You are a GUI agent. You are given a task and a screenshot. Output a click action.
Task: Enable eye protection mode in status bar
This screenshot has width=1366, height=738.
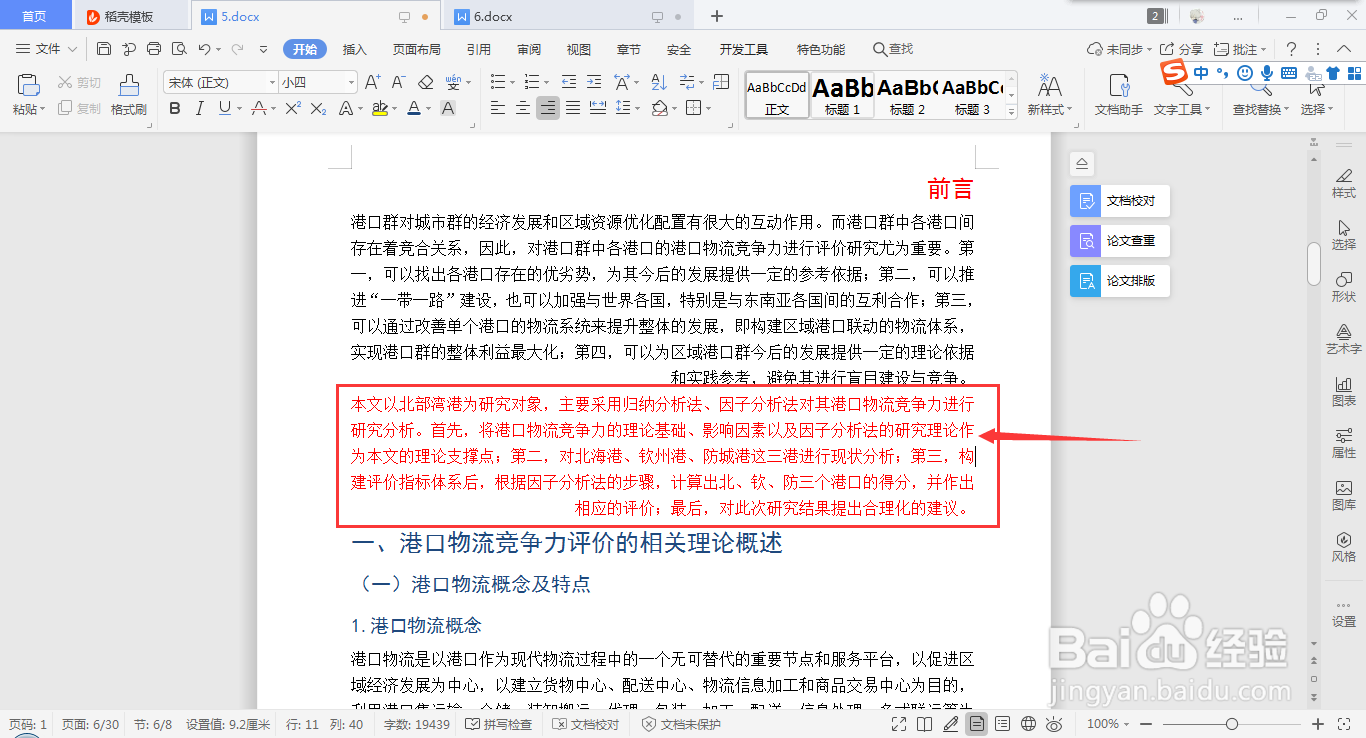coord(1053,723)
